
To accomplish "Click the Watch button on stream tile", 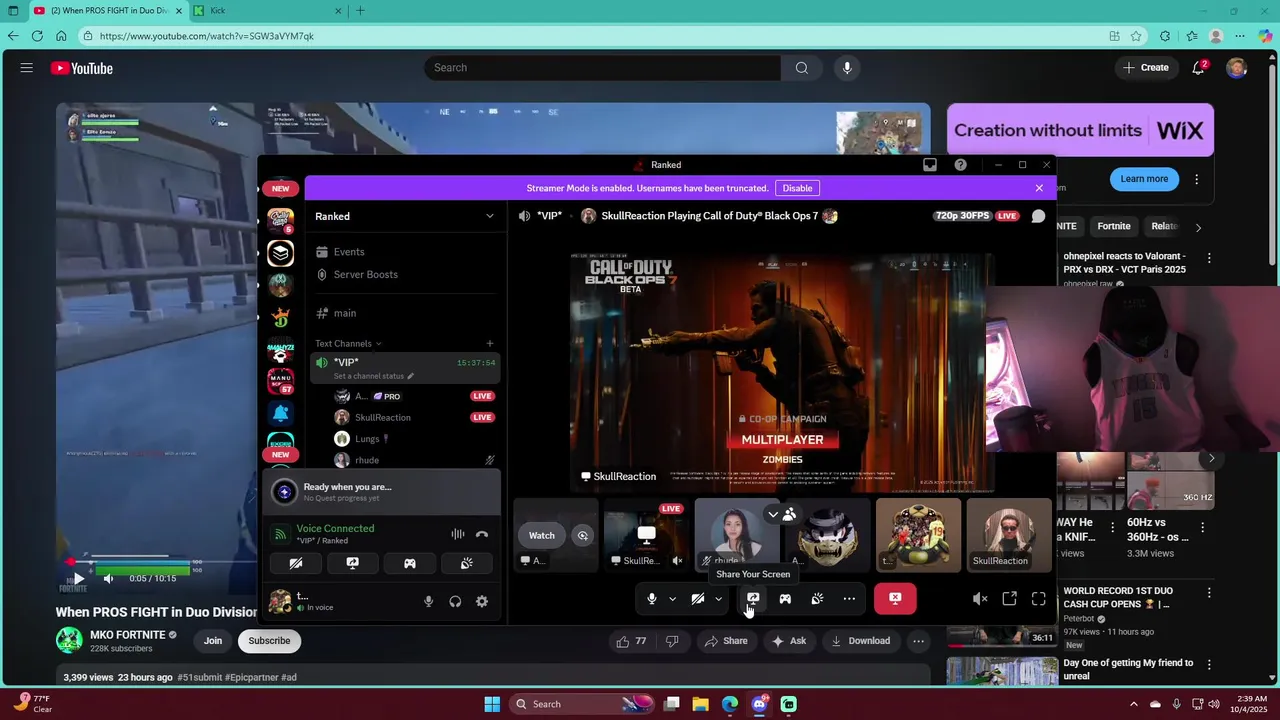I will click(x=542, y=536).
